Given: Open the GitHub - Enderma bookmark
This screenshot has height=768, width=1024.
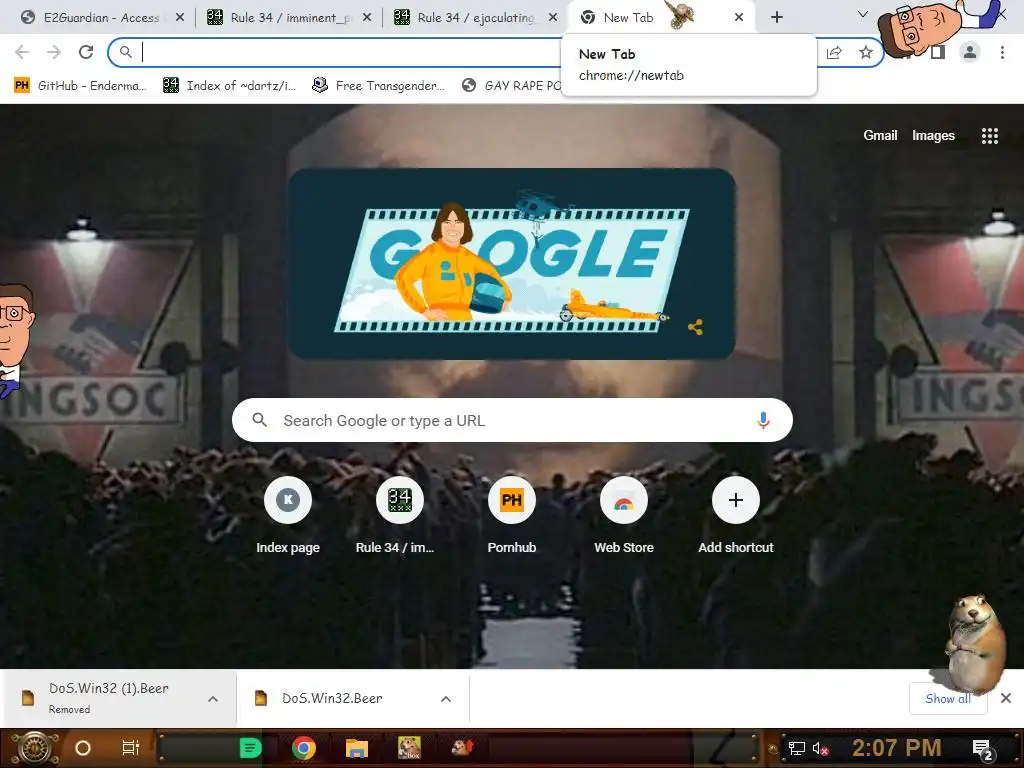Looking at the screenshot, I should tap(80, 86).
